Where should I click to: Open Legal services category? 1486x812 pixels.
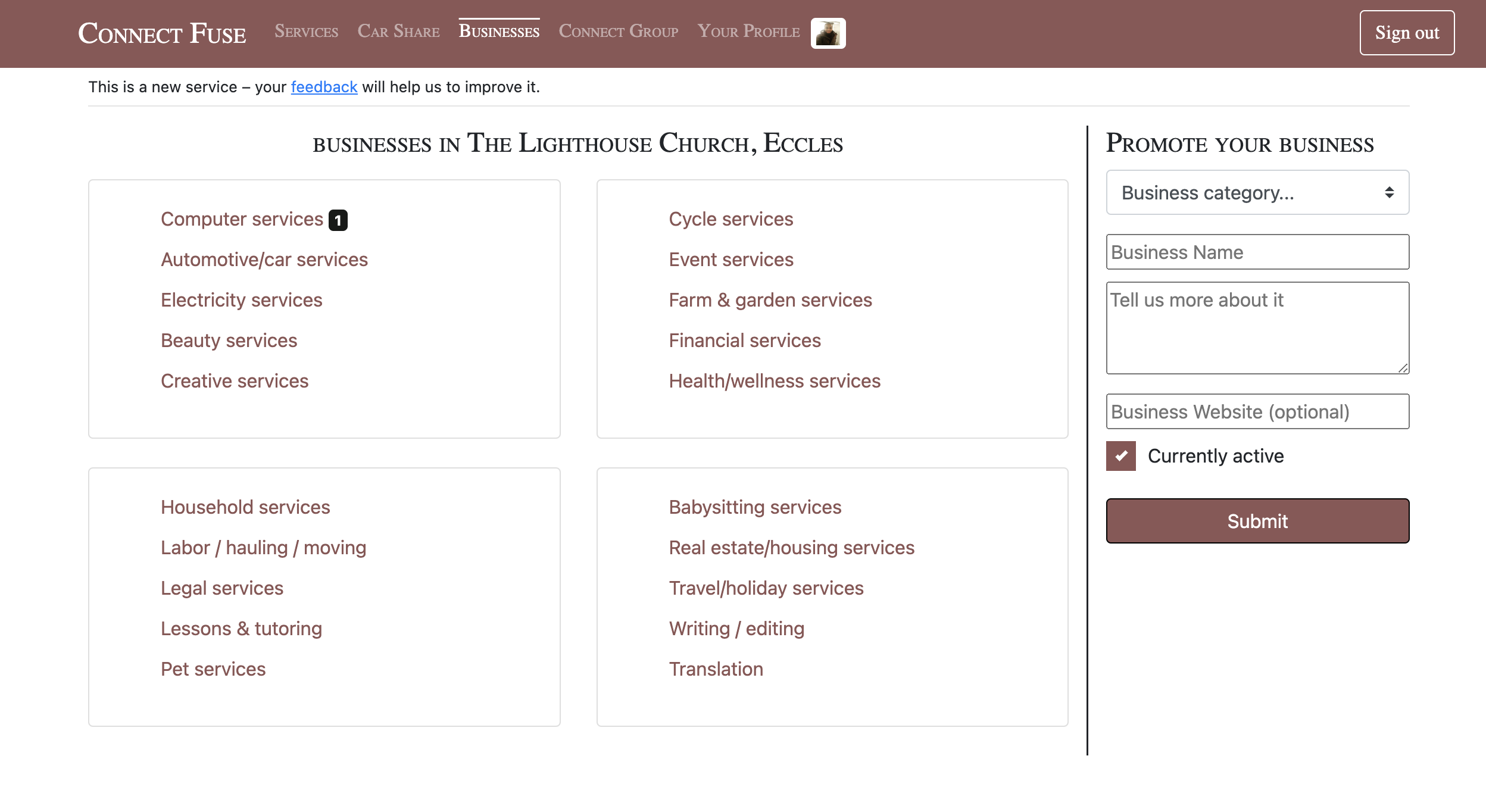pos(222,588)
